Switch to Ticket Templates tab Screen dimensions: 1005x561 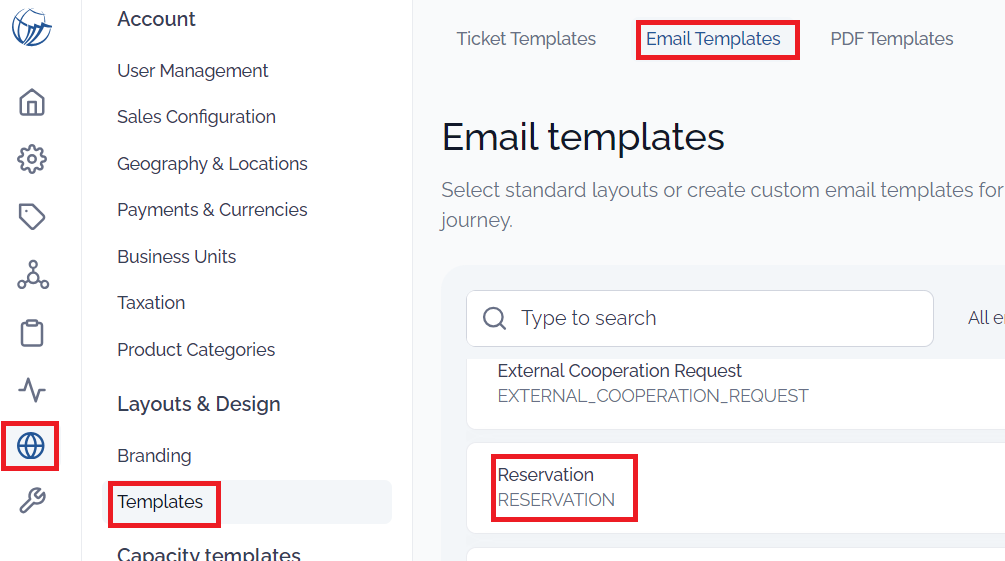[x=526, y=39]
